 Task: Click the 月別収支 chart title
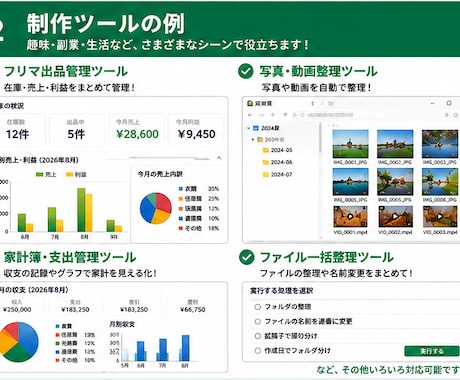click(122, 324)
